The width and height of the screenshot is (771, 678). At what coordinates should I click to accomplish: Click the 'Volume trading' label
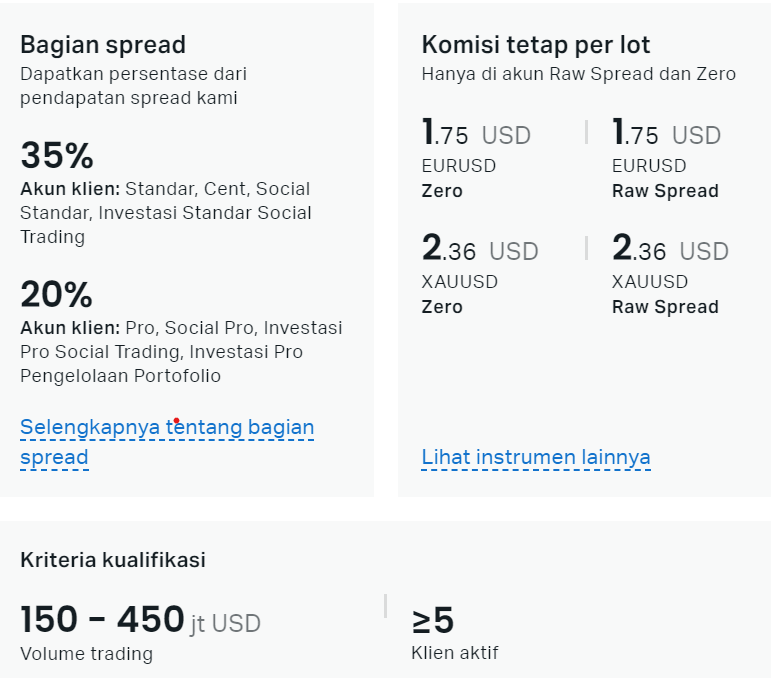click(x=87, y=654)
